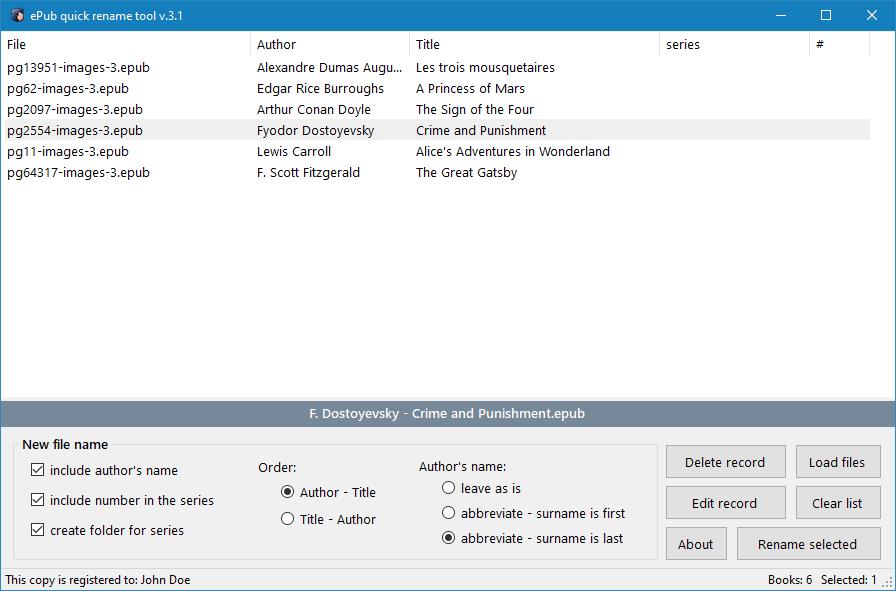The image size is (896, 591).
Task: Click the ePub app icon in title bar
Action: [x=17, y=15]
